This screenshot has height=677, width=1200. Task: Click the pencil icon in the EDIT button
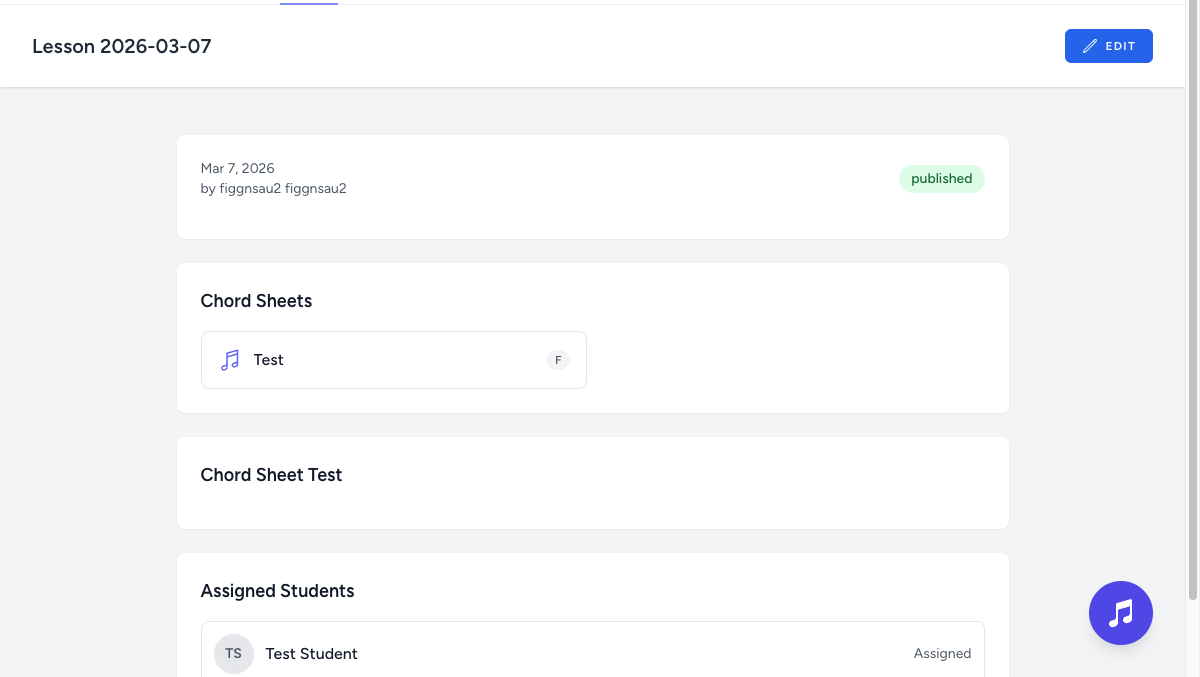[x=1089, y=45]
